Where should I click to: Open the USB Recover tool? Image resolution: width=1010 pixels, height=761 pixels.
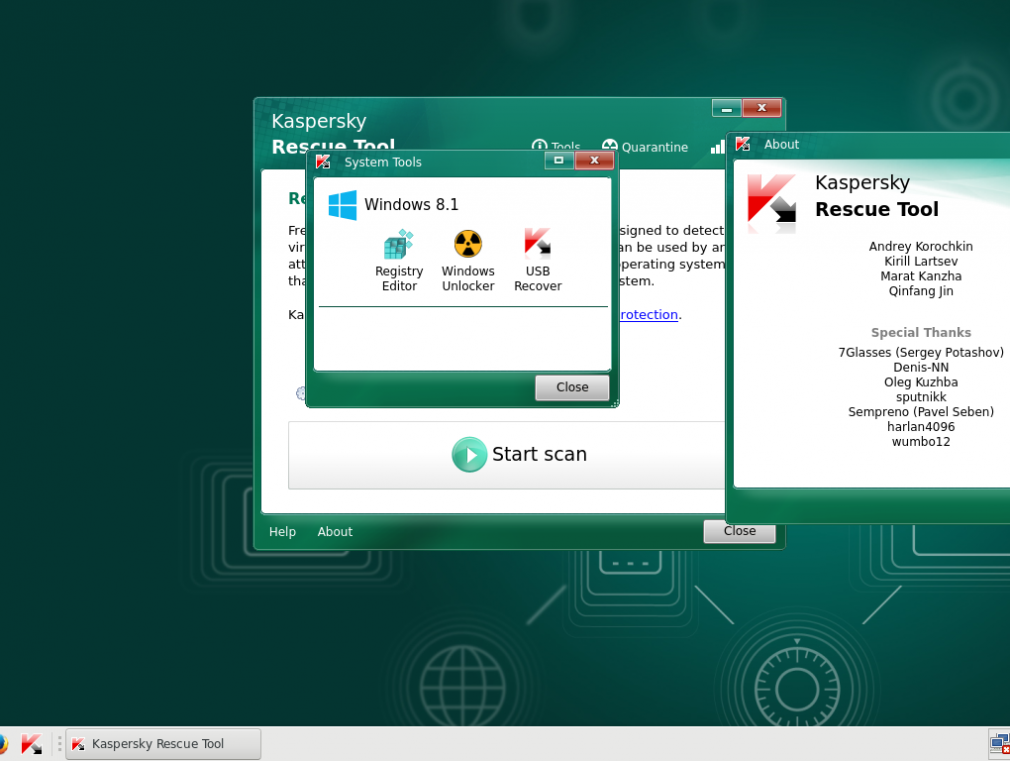[537, 261]
